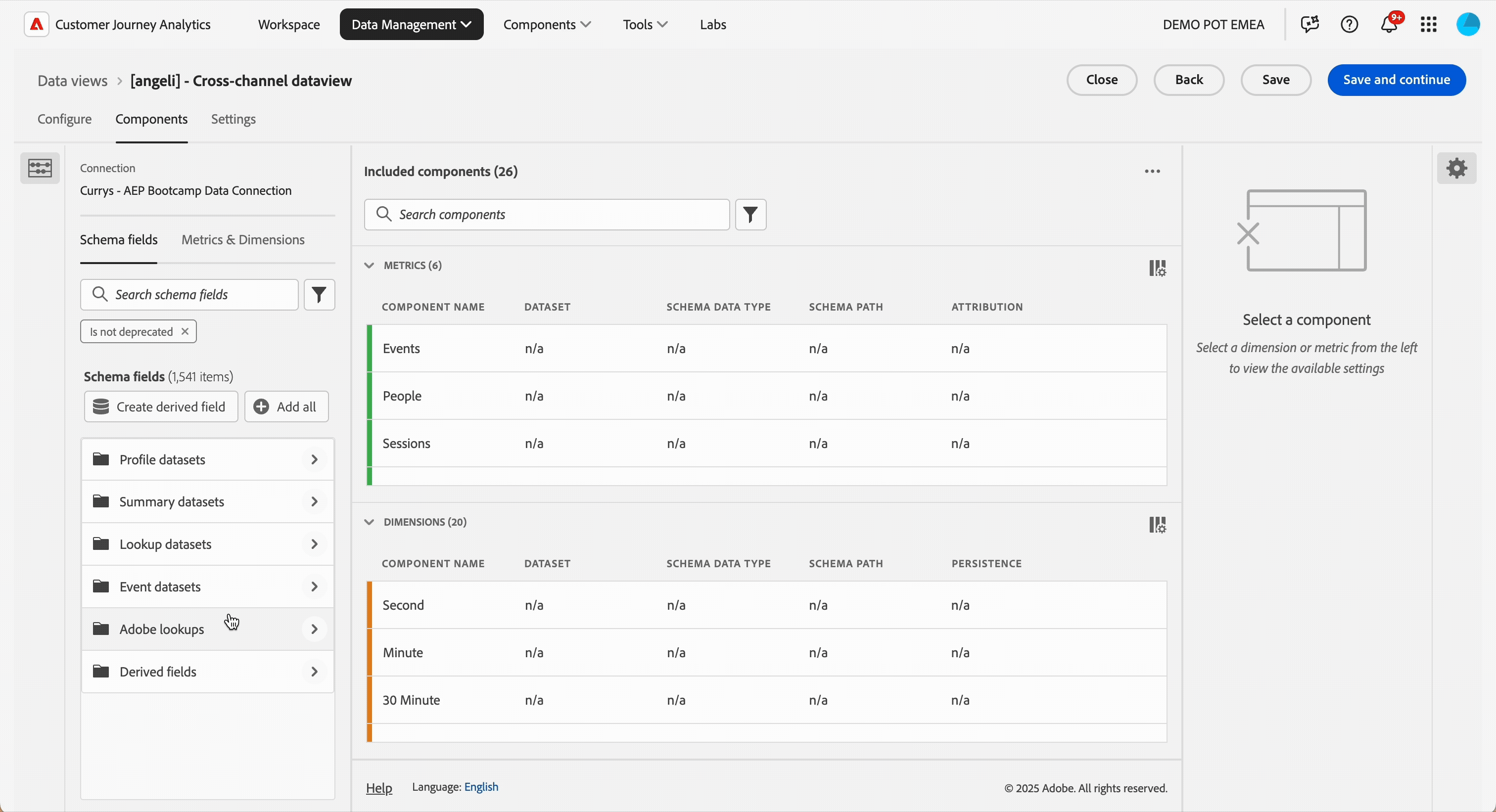Open the user profile avatar

click(x=1468, y=24)
